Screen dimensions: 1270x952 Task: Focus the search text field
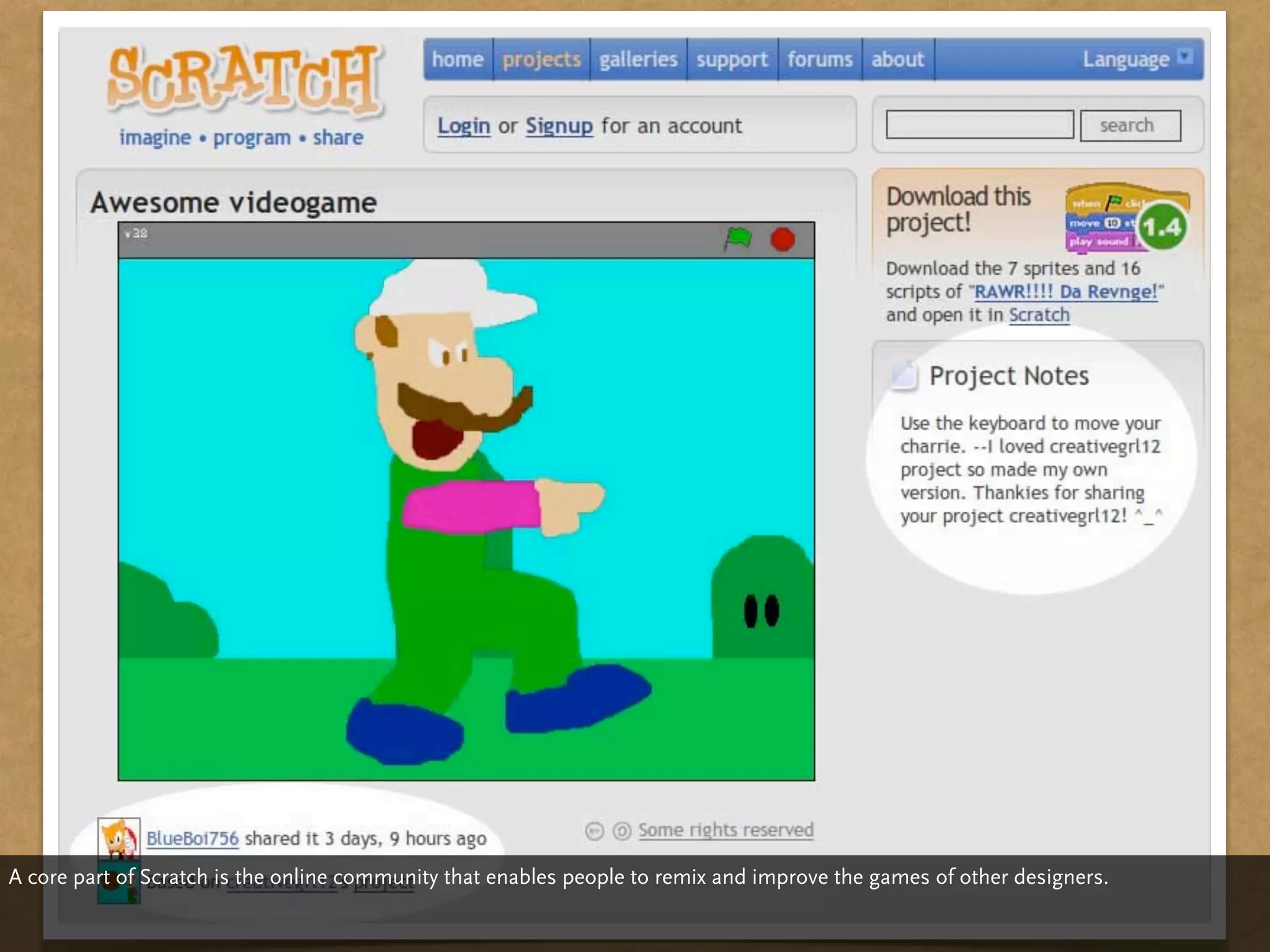980,125
